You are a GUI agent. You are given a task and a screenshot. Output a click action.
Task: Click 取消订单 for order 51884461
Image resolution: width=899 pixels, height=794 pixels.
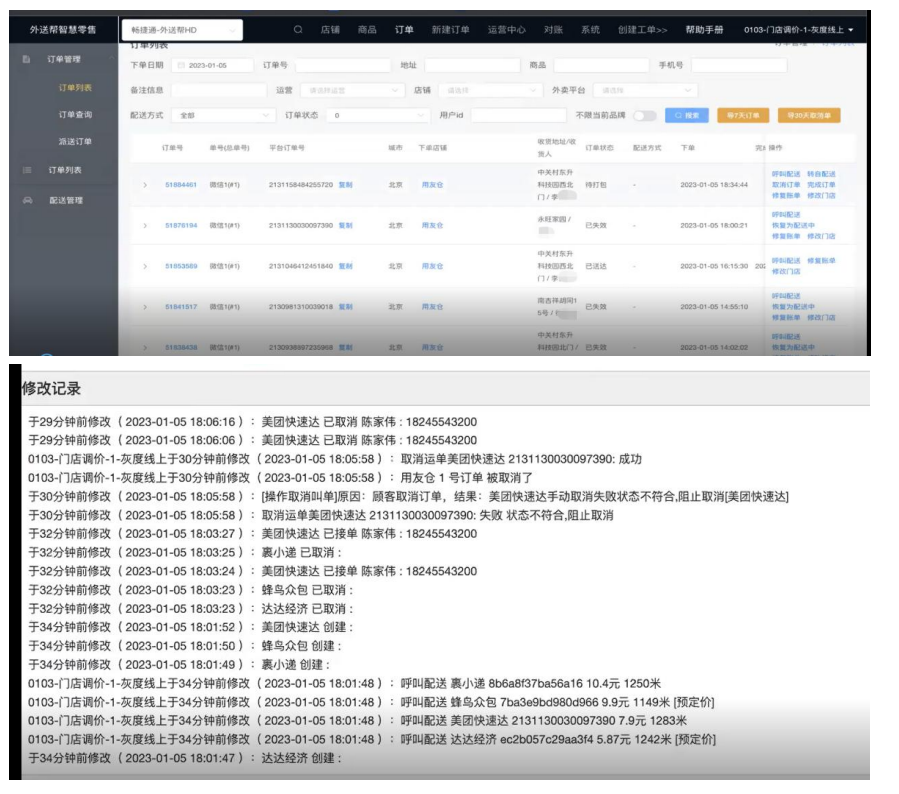(x=785, y=185)
